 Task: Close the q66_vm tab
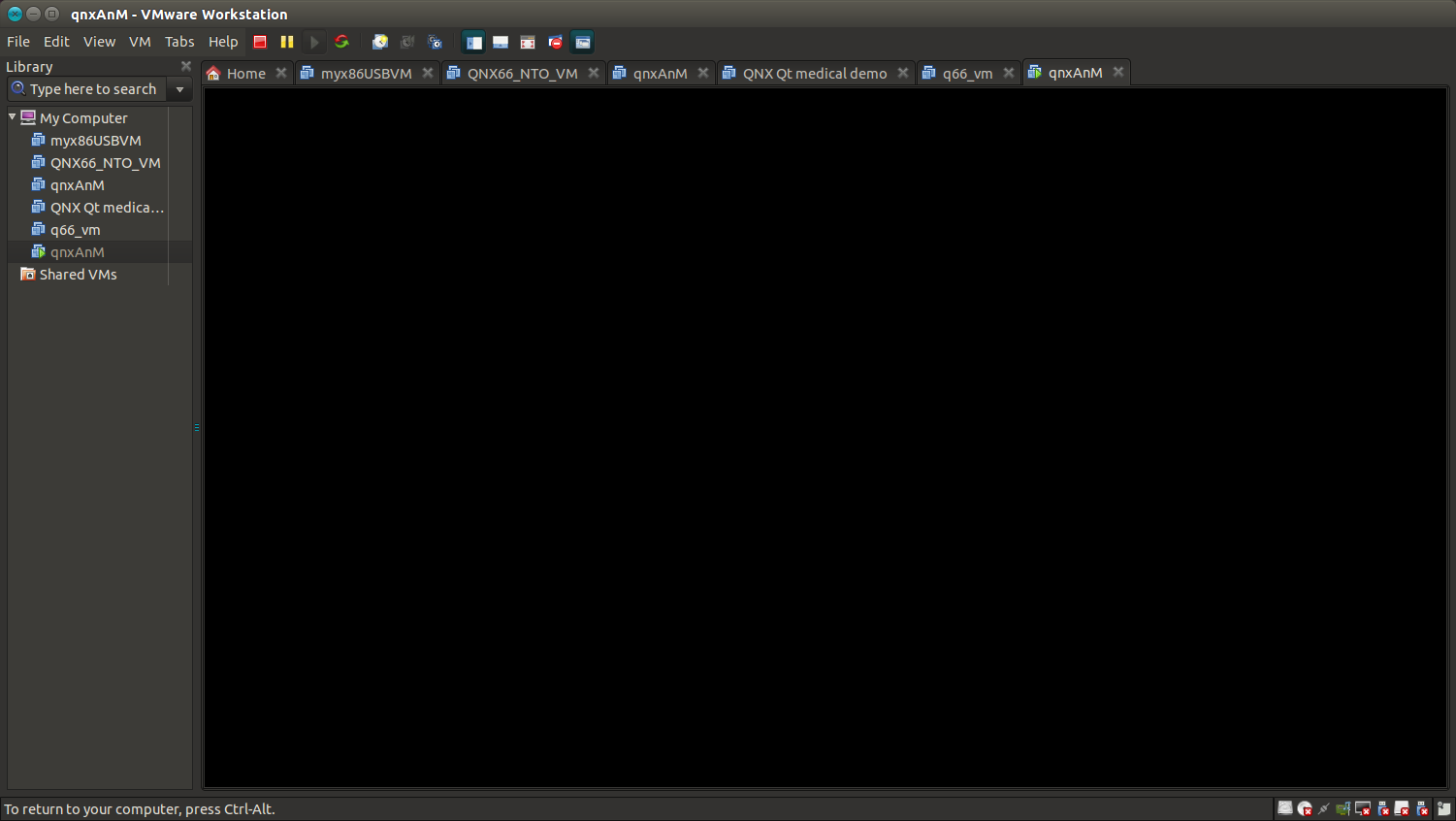1009,73
